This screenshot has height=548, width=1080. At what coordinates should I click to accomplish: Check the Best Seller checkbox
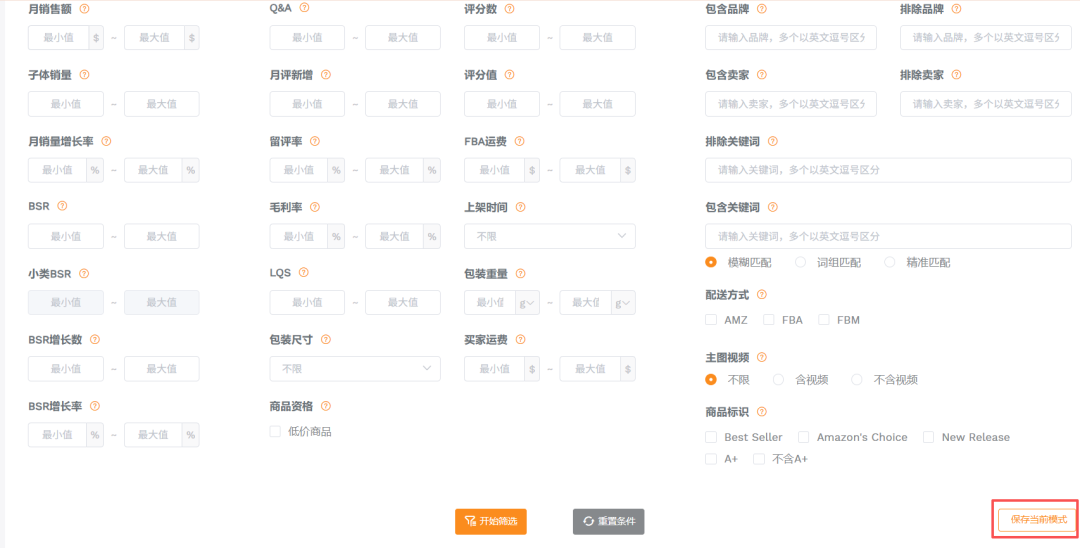coord(711,437)
